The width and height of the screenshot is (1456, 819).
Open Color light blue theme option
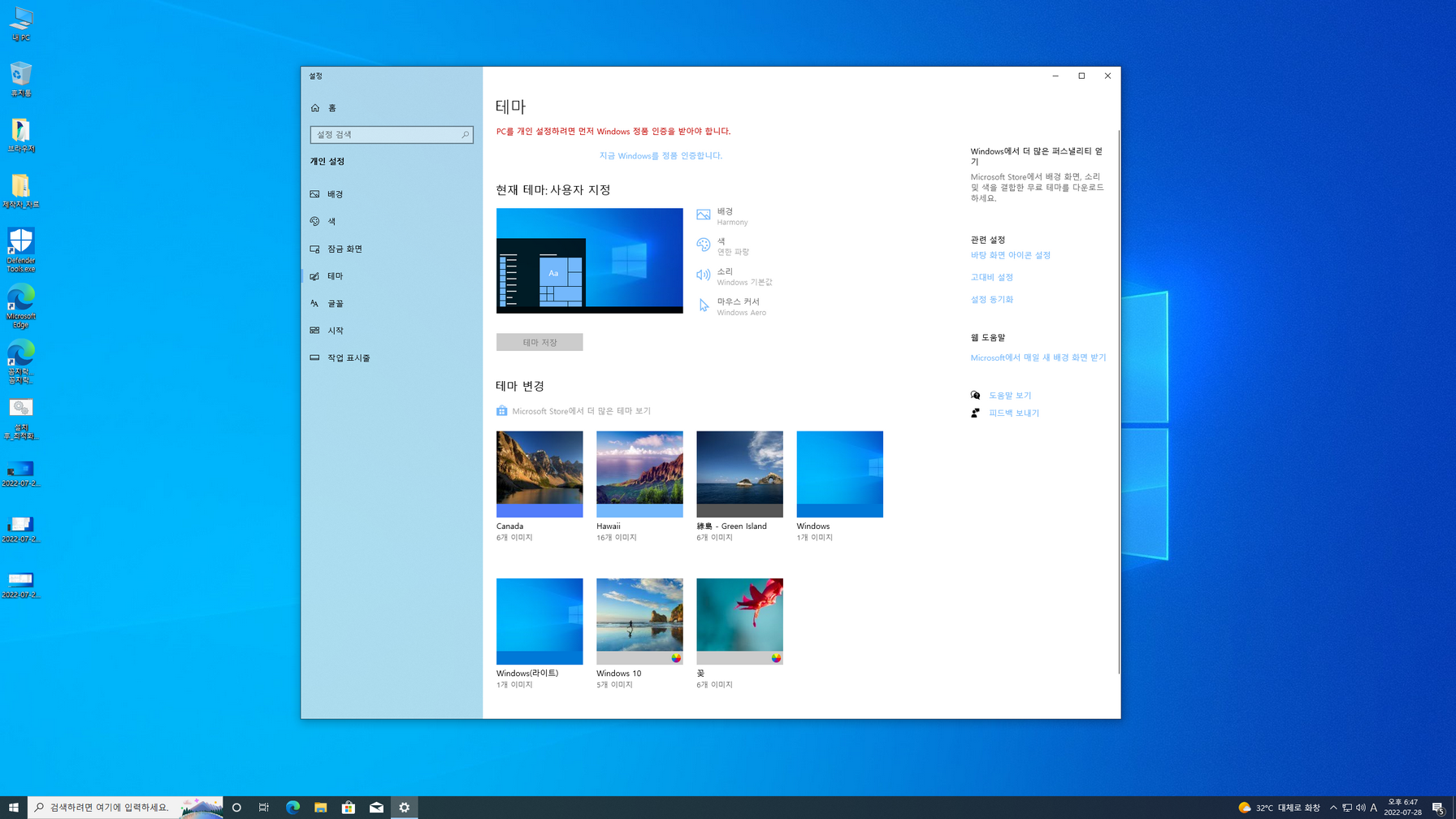pyautogui.click(x=723, y=246)
